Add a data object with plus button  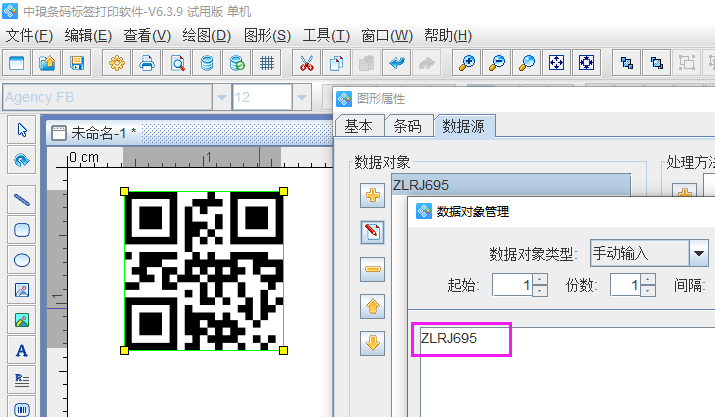(373, 196)
